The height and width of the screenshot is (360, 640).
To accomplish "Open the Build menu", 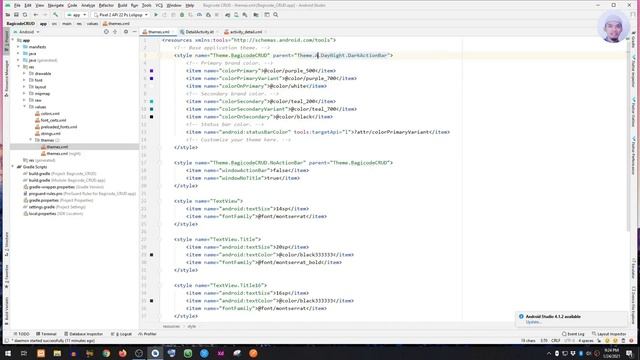I will point(122,5).
